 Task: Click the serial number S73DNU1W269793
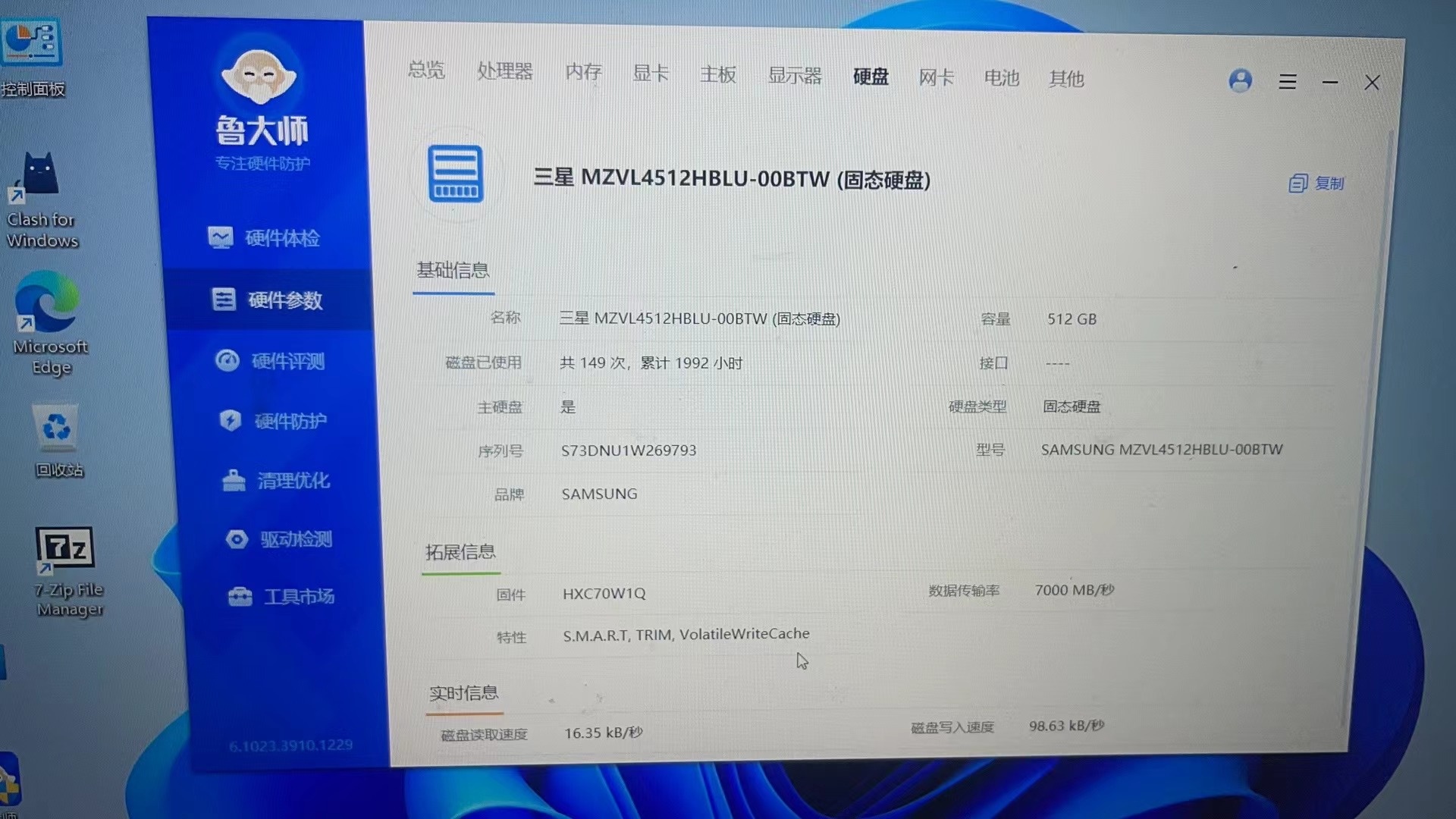pos(629,450)
